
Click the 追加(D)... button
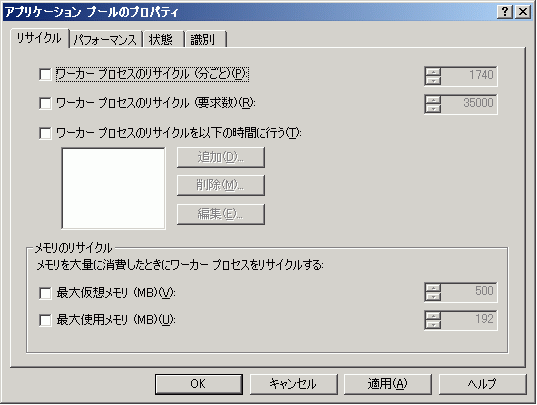point(221,157)
